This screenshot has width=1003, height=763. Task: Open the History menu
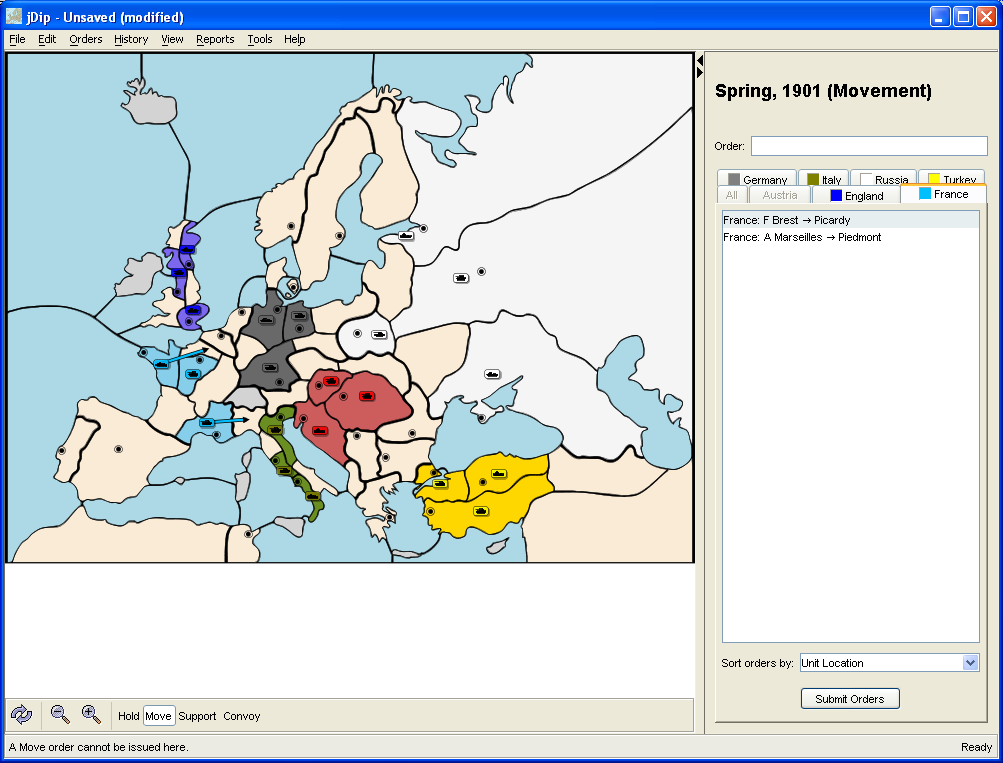pos(131,39)
